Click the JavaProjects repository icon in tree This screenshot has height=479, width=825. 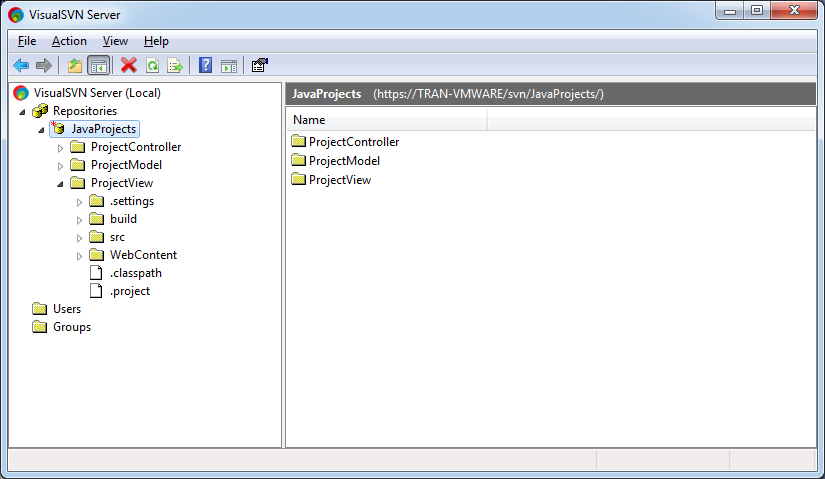pyautogui.click(x=58, y=128)
